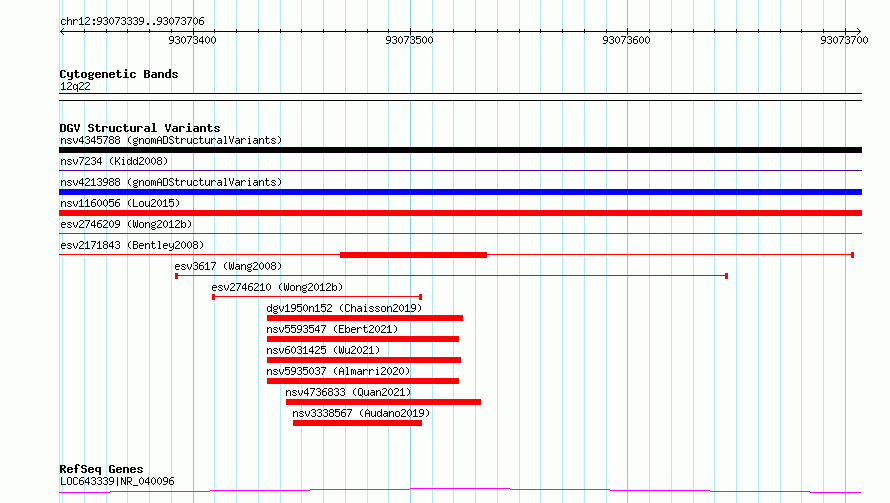Open the esv2746209 (Wong2012b) label
The height and width of the screenshot is (503, 890).
(x=126, y=224)
